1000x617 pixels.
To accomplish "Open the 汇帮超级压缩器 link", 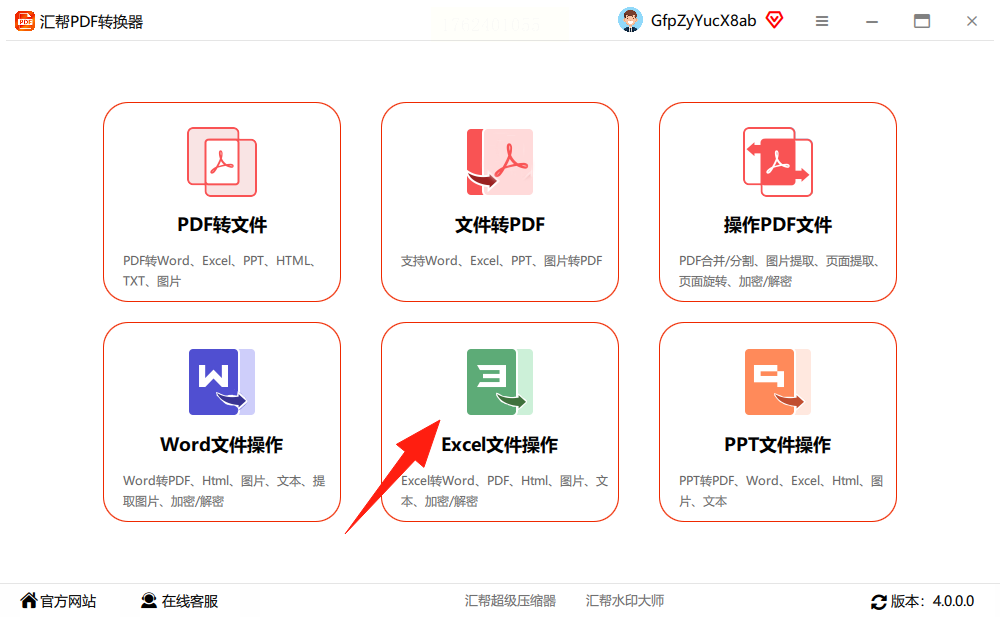I will pyautogui.click(x=510, y=600).
